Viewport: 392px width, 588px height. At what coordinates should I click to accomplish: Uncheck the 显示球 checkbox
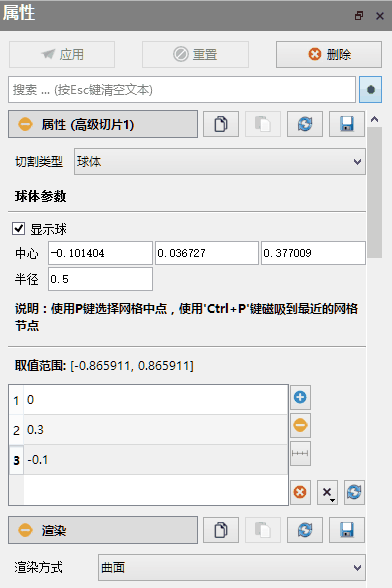[x=18, y=229]
